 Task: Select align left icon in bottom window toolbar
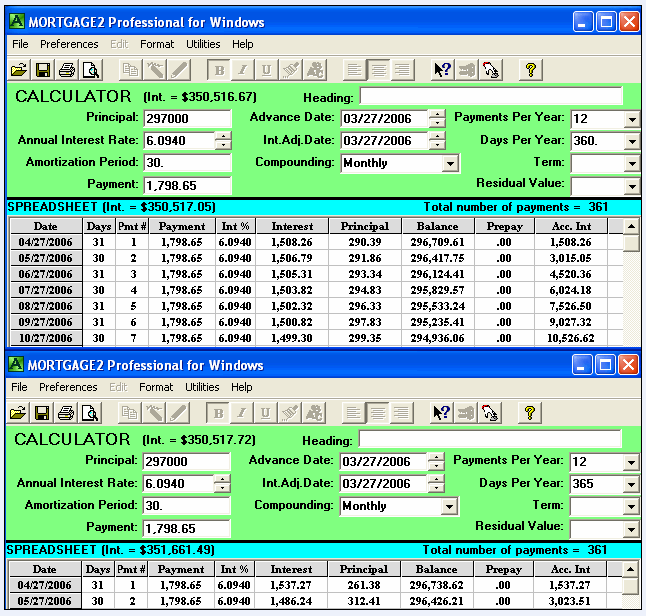[355, 413]
